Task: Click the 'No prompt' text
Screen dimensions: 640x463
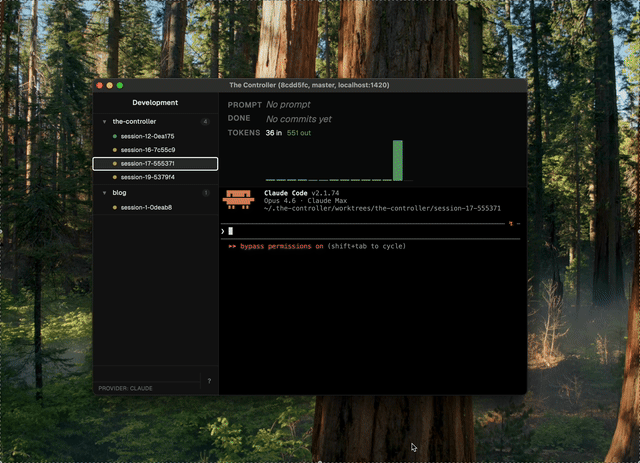Action: [288, 105]
